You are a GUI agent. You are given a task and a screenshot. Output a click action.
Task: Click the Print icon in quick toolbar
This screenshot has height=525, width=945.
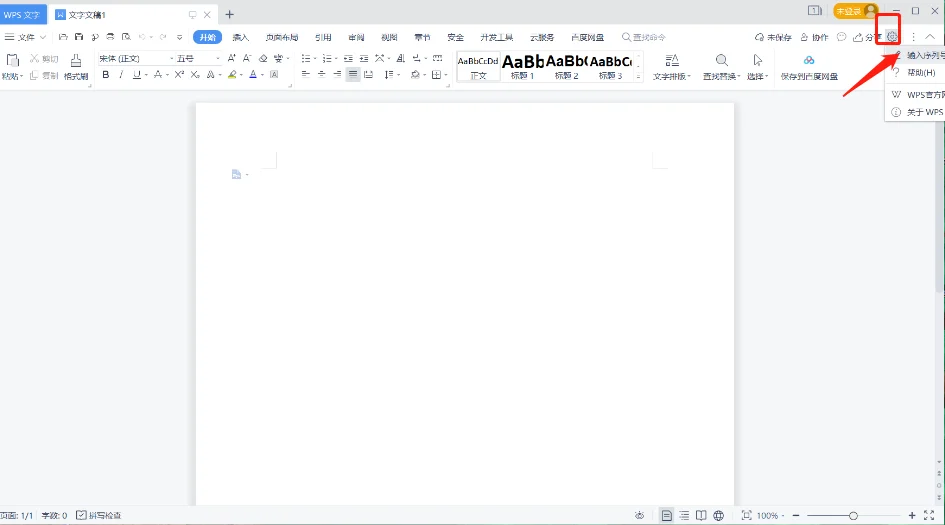pyautogui.click(x=110, y=37)
